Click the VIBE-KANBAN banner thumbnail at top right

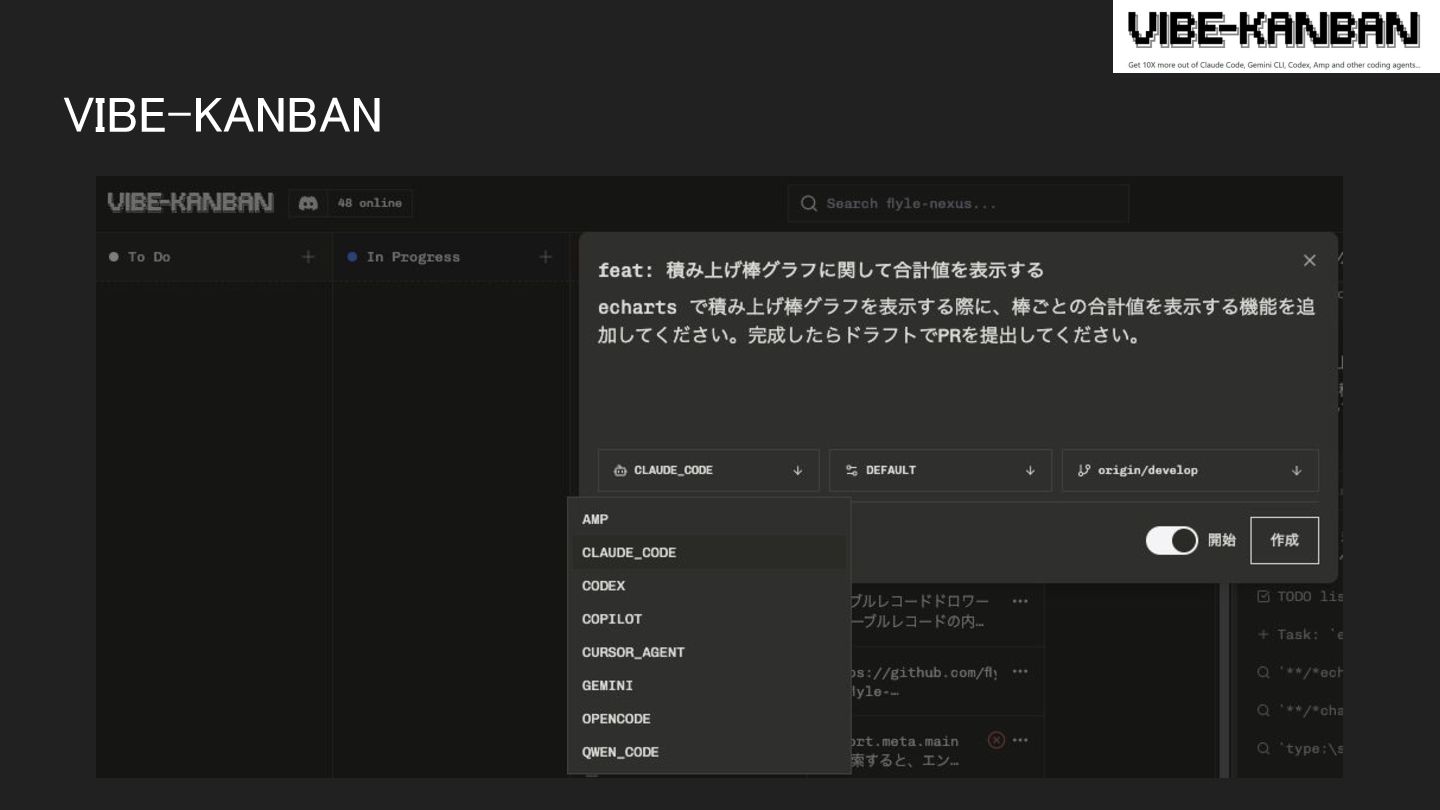1276,37
